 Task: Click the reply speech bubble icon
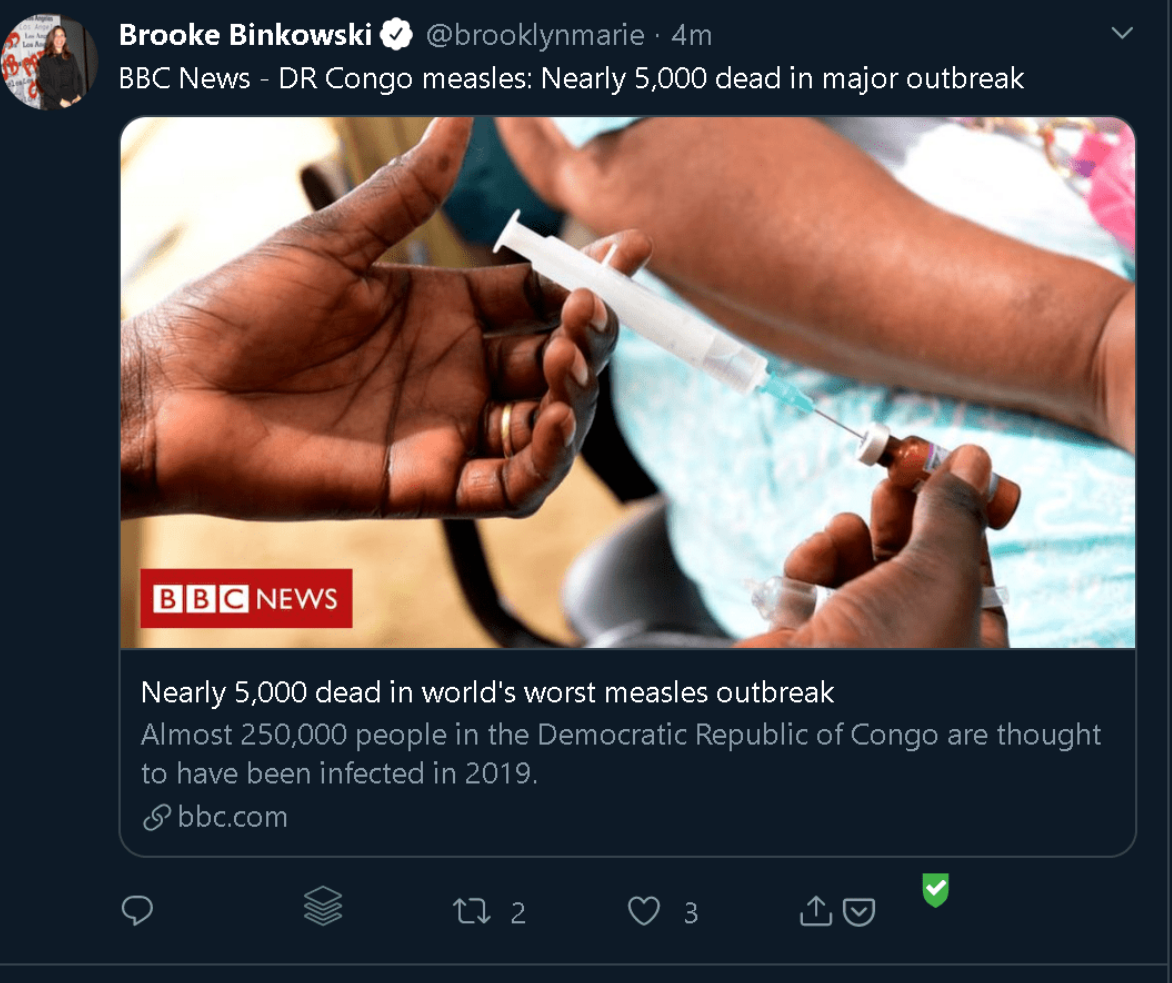pos(137,911)
